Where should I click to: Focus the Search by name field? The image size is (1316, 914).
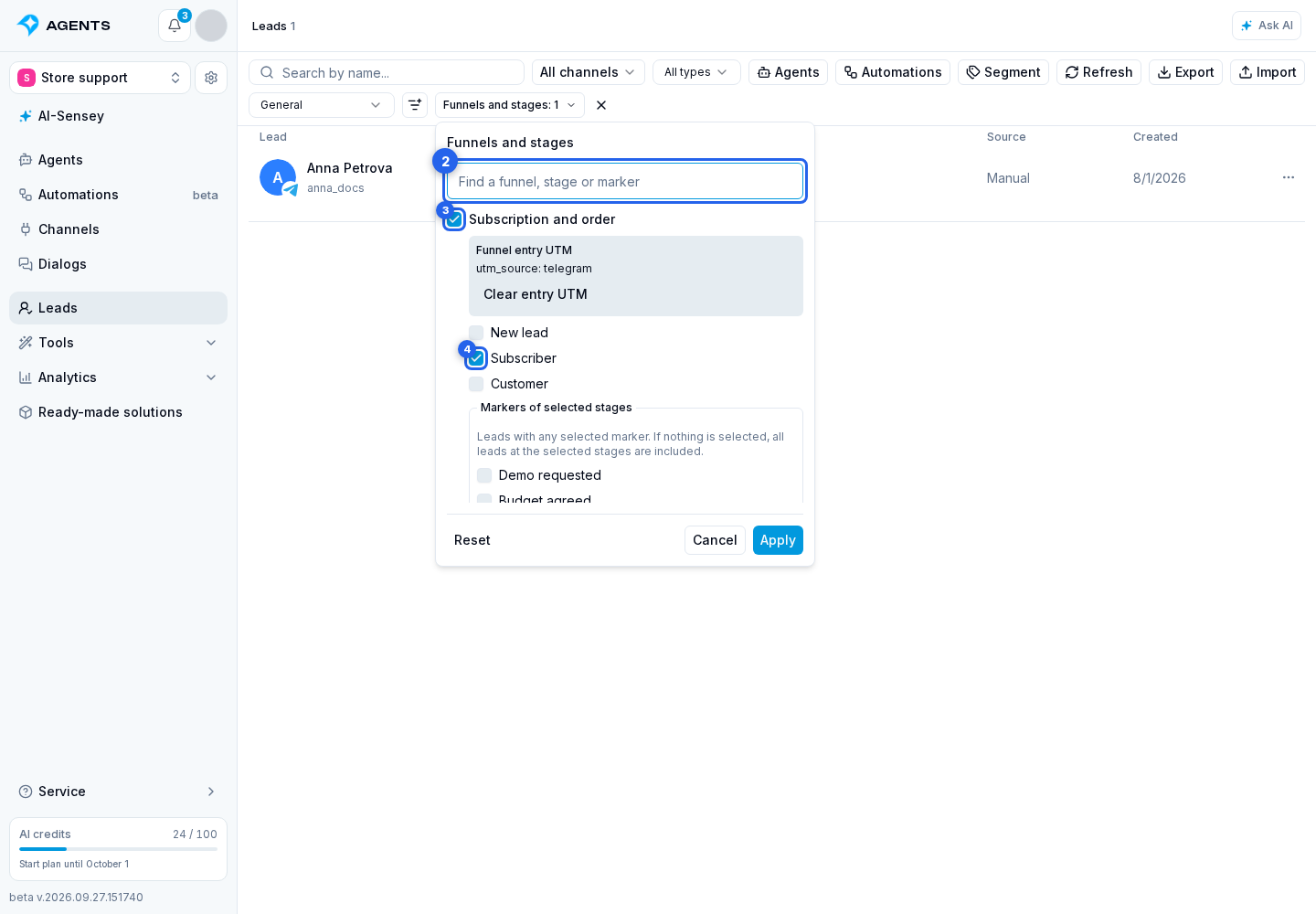387,72
